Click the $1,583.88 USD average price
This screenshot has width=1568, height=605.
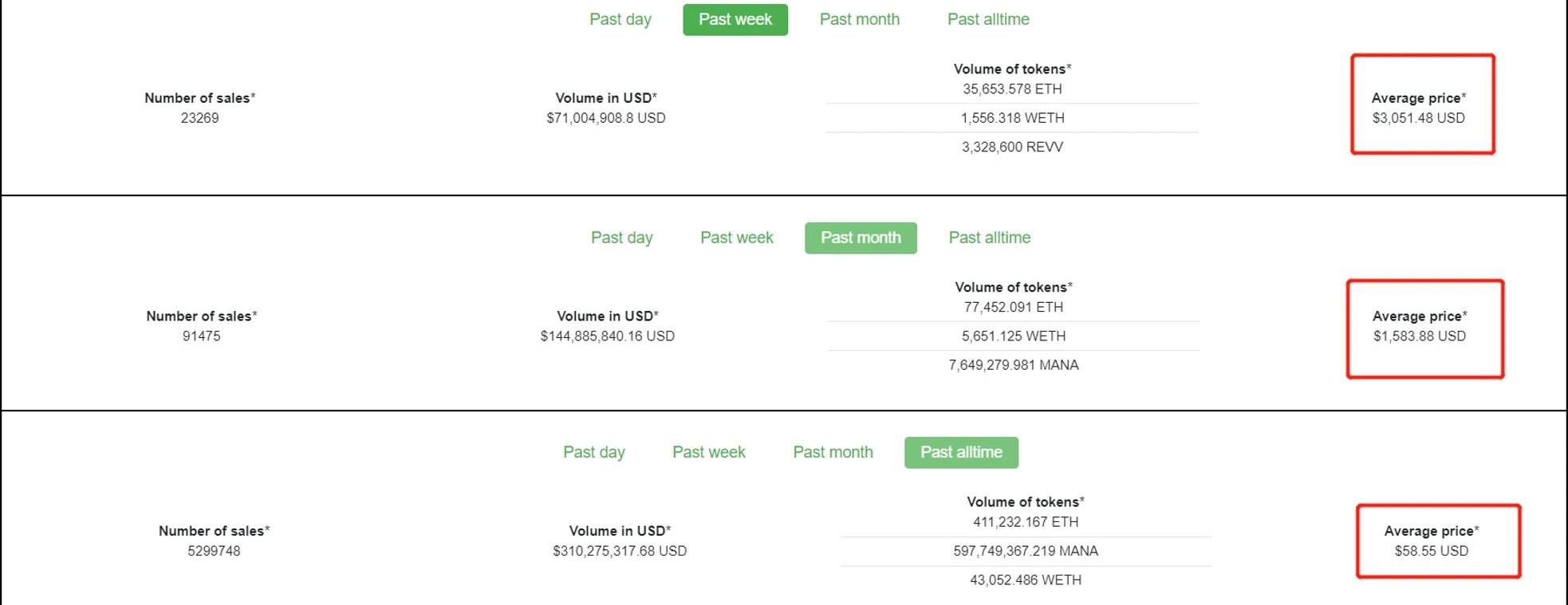point(1420,336)
